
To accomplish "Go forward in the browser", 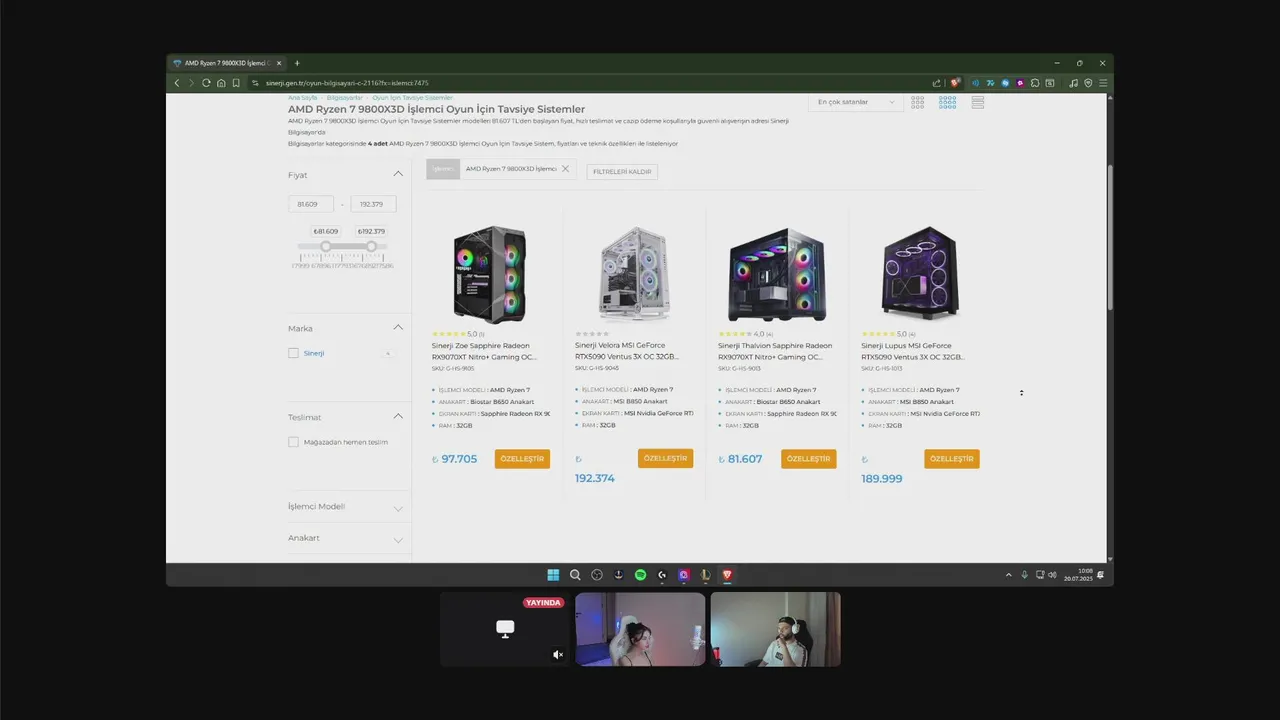I will pyautogui.click(x=191, y=83).
